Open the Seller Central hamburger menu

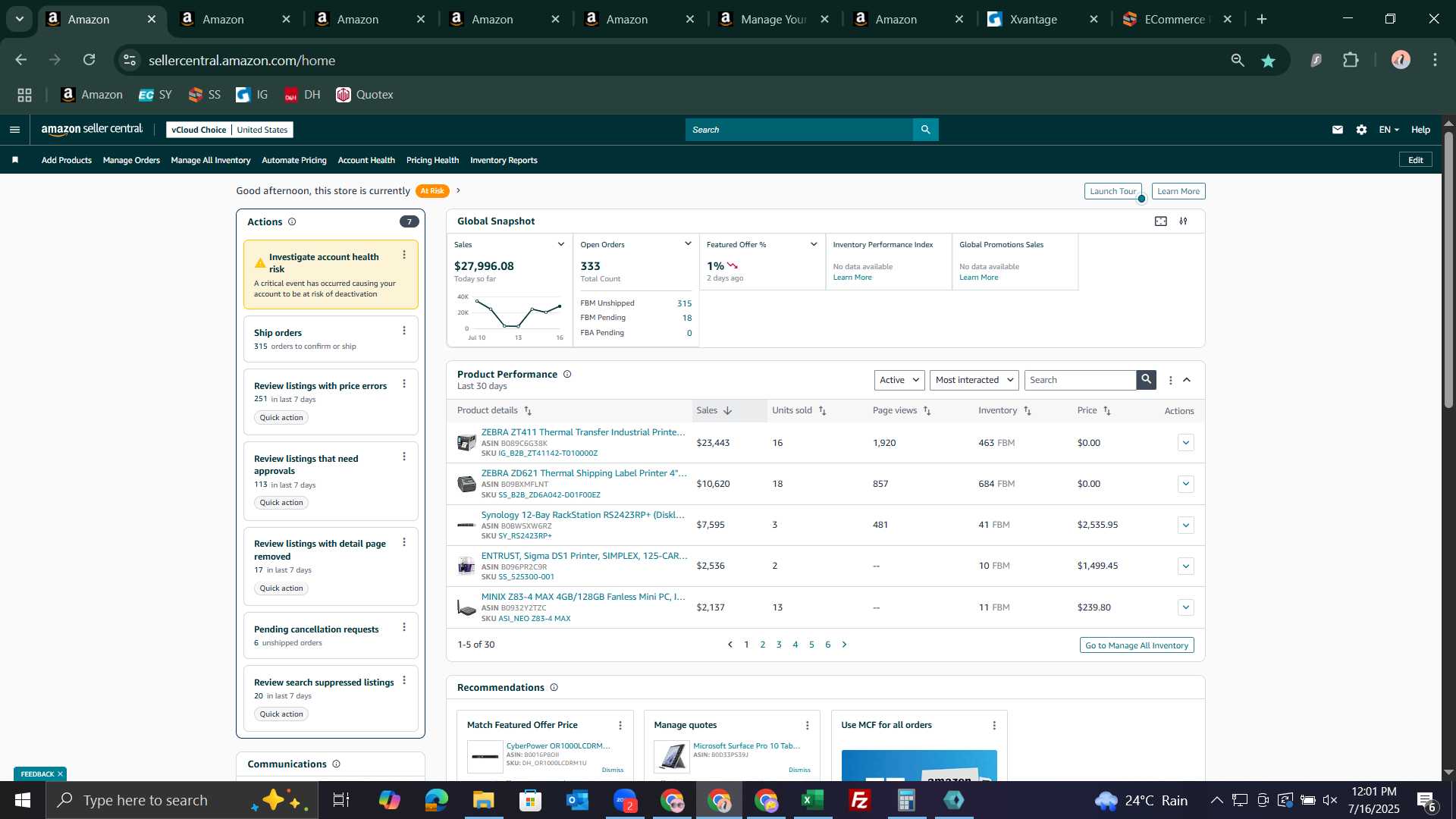point(14,130)
